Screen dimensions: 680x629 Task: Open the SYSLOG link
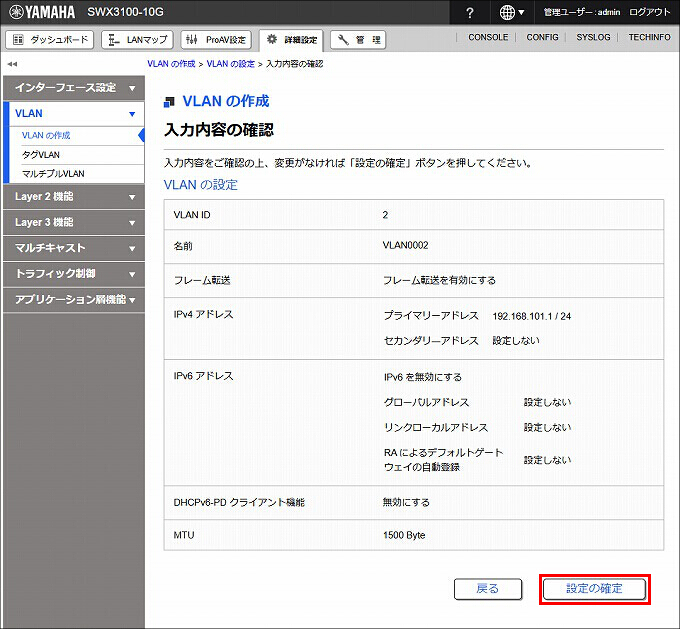(x=593, y=37)
